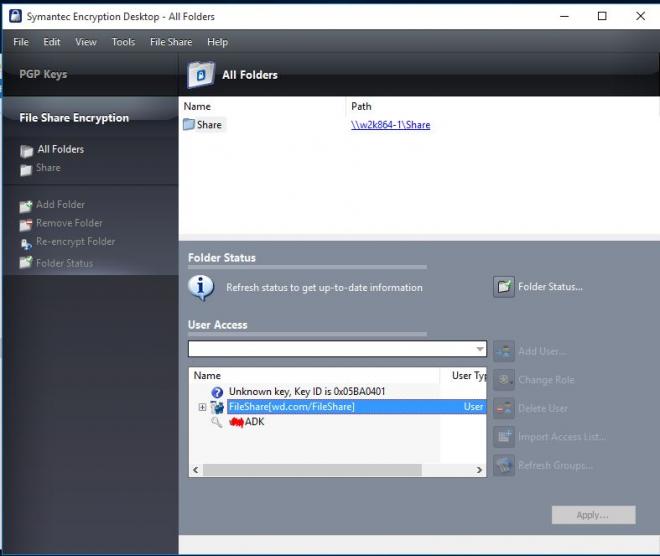Minimize the Symantec Encryption Desktop window
This screenshot has width=660, height=556.
coord(564,16)
